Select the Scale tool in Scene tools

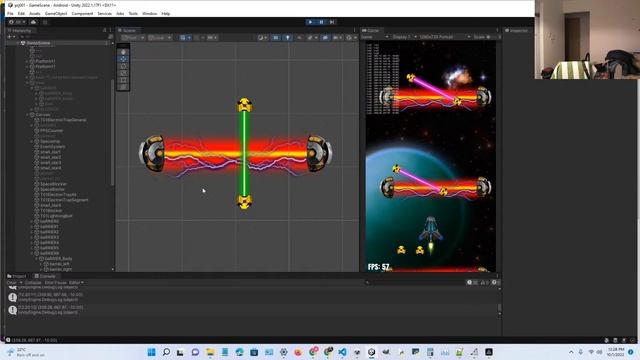point(123,73)
